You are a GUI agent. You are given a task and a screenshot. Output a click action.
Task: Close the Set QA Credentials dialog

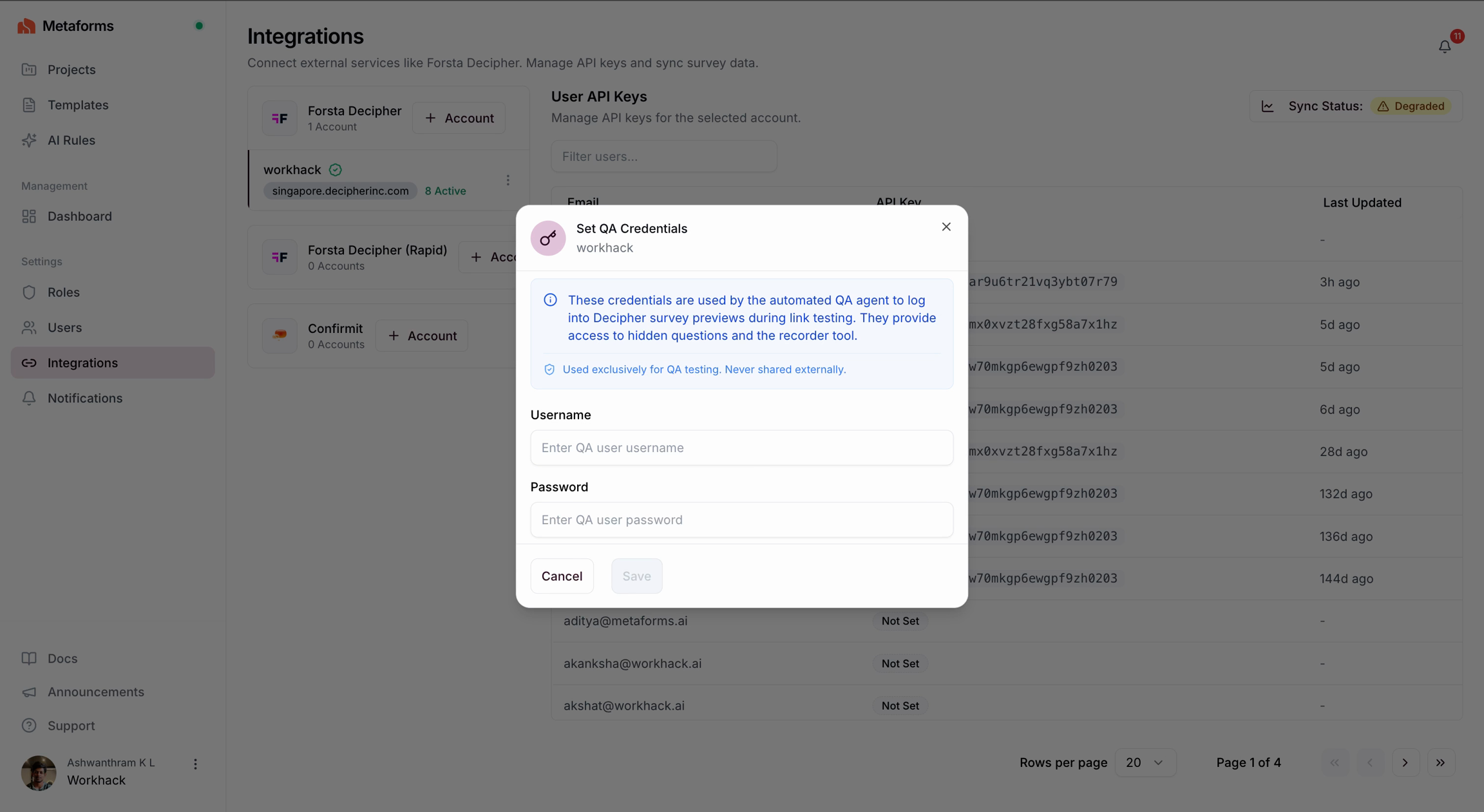tap(946, 227)
